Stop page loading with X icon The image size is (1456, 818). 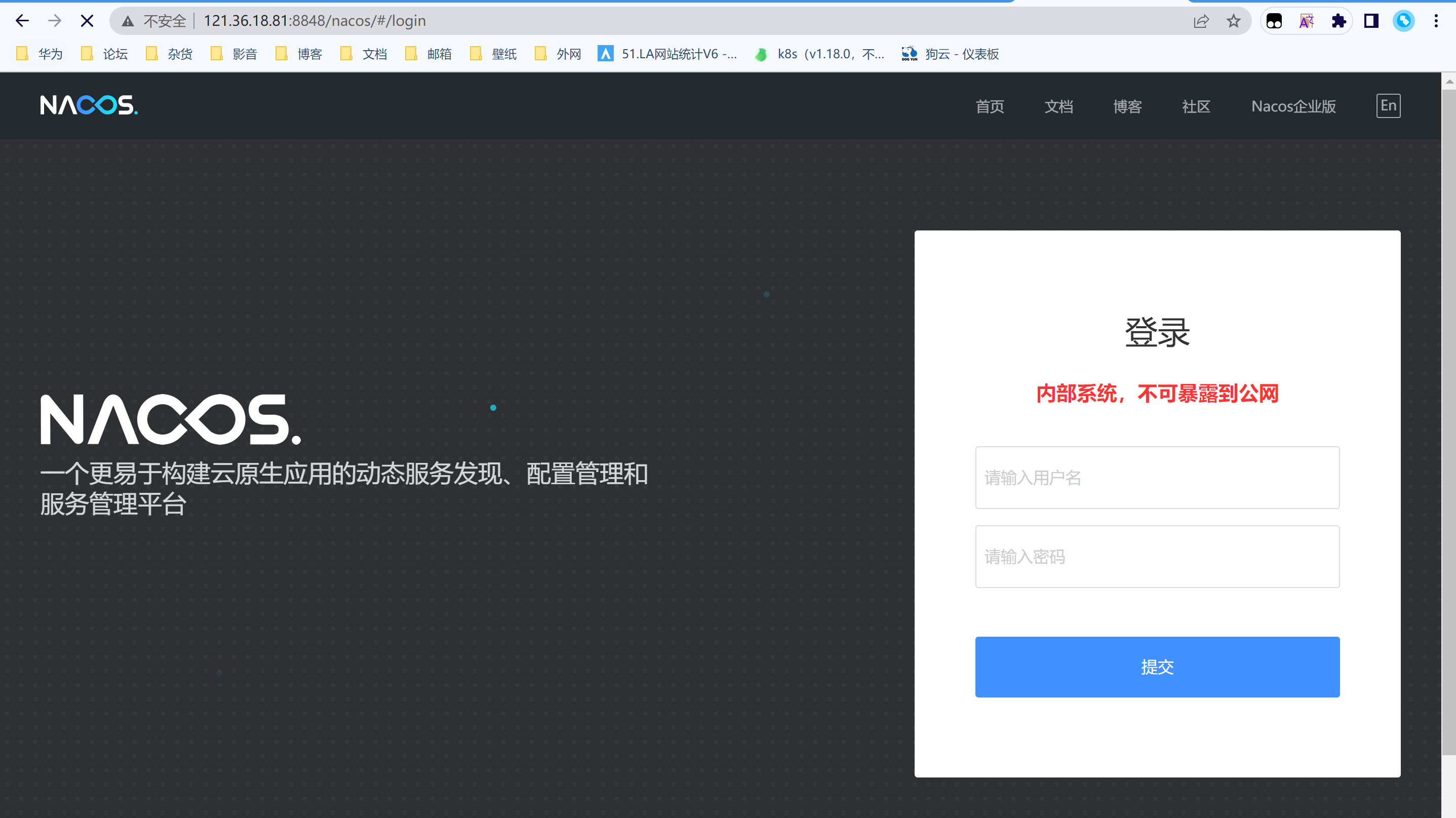coord(87,21)
